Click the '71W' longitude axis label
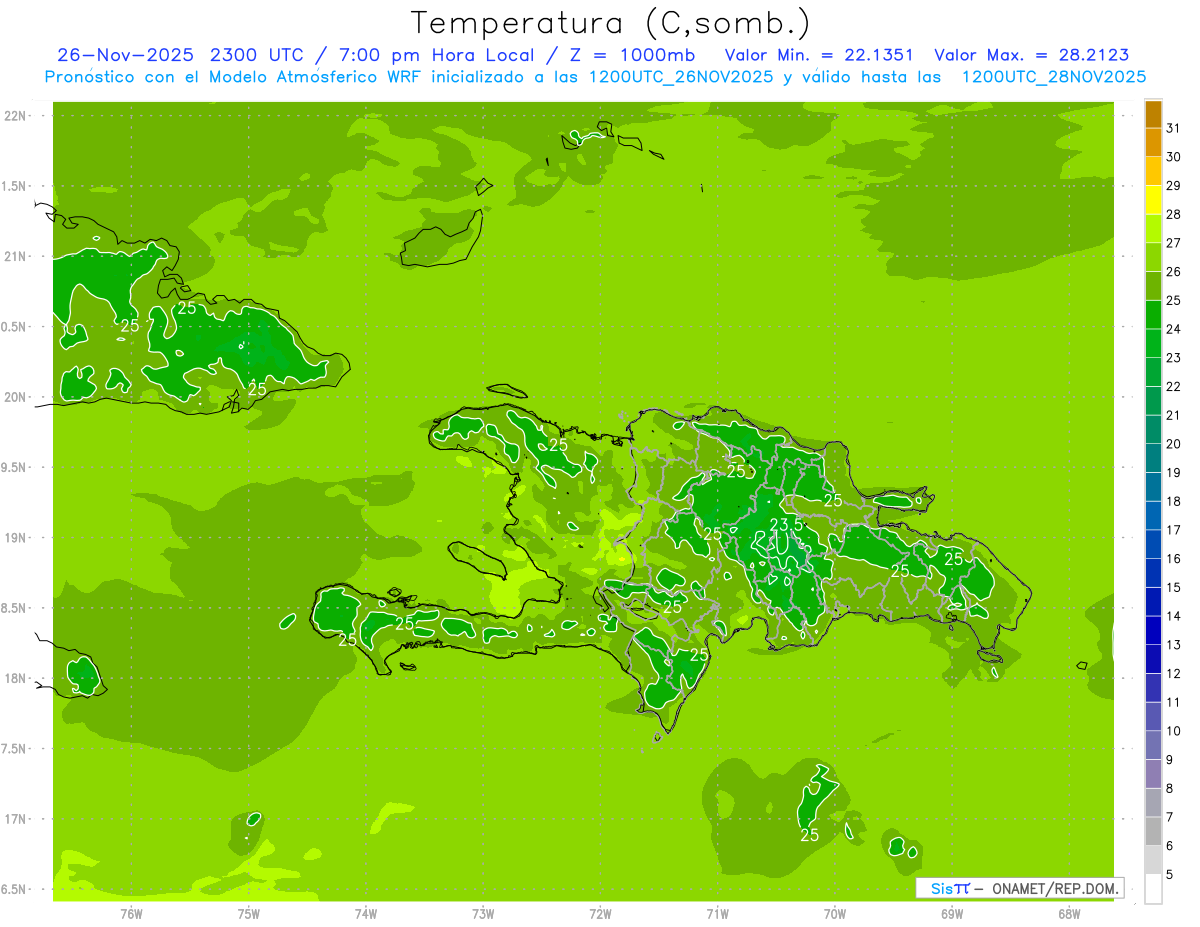Screen dimensions: 1200x927 coord(717,913)
